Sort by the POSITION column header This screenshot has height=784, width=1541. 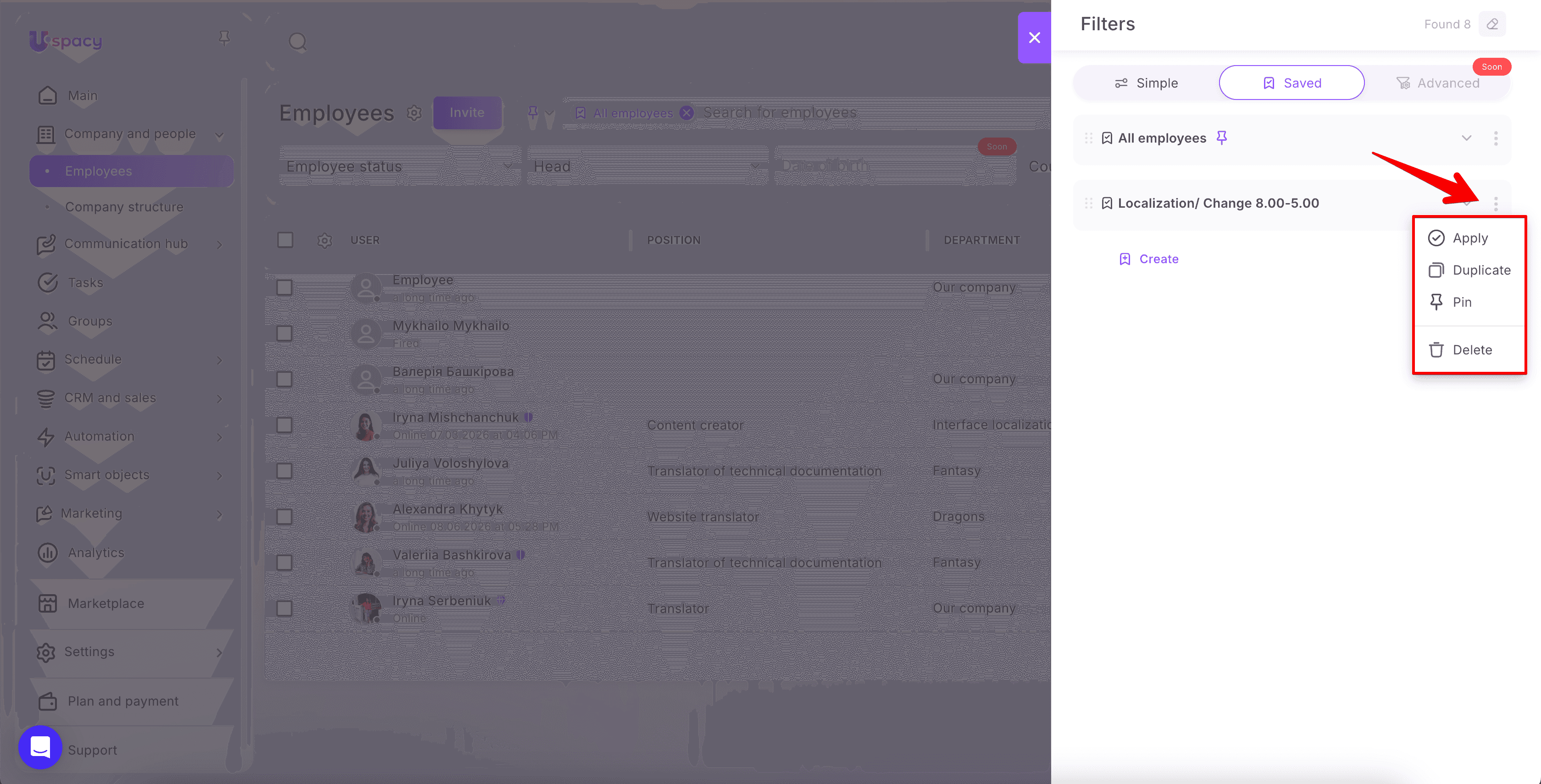coord(674,240)
